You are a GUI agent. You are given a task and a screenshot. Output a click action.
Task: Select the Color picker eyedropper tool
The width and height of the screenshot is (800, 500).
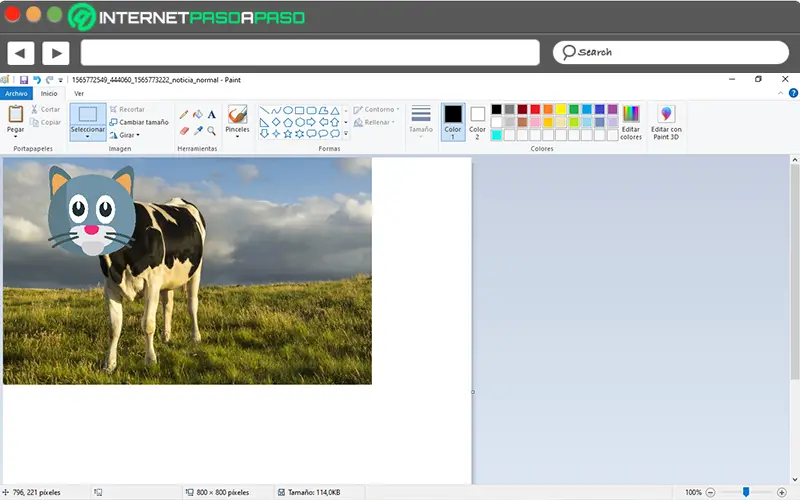(x=197, y=131)
